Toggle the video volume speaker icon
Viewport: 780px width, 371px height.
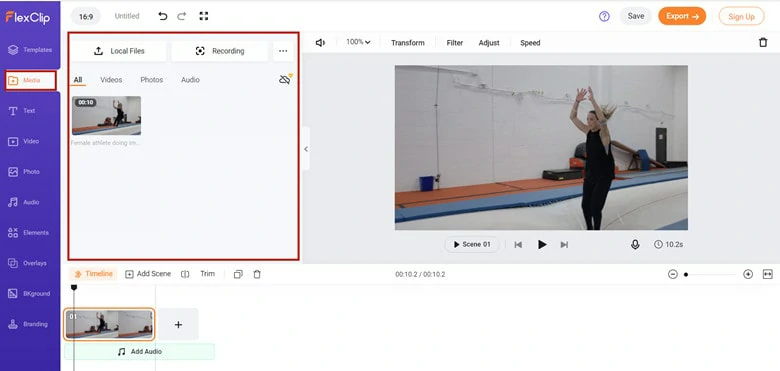coord(320,43)
